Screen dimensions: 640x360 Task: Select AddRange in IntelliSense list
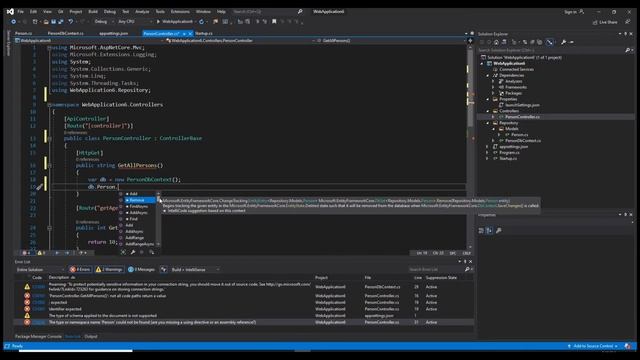coord(135,238)
